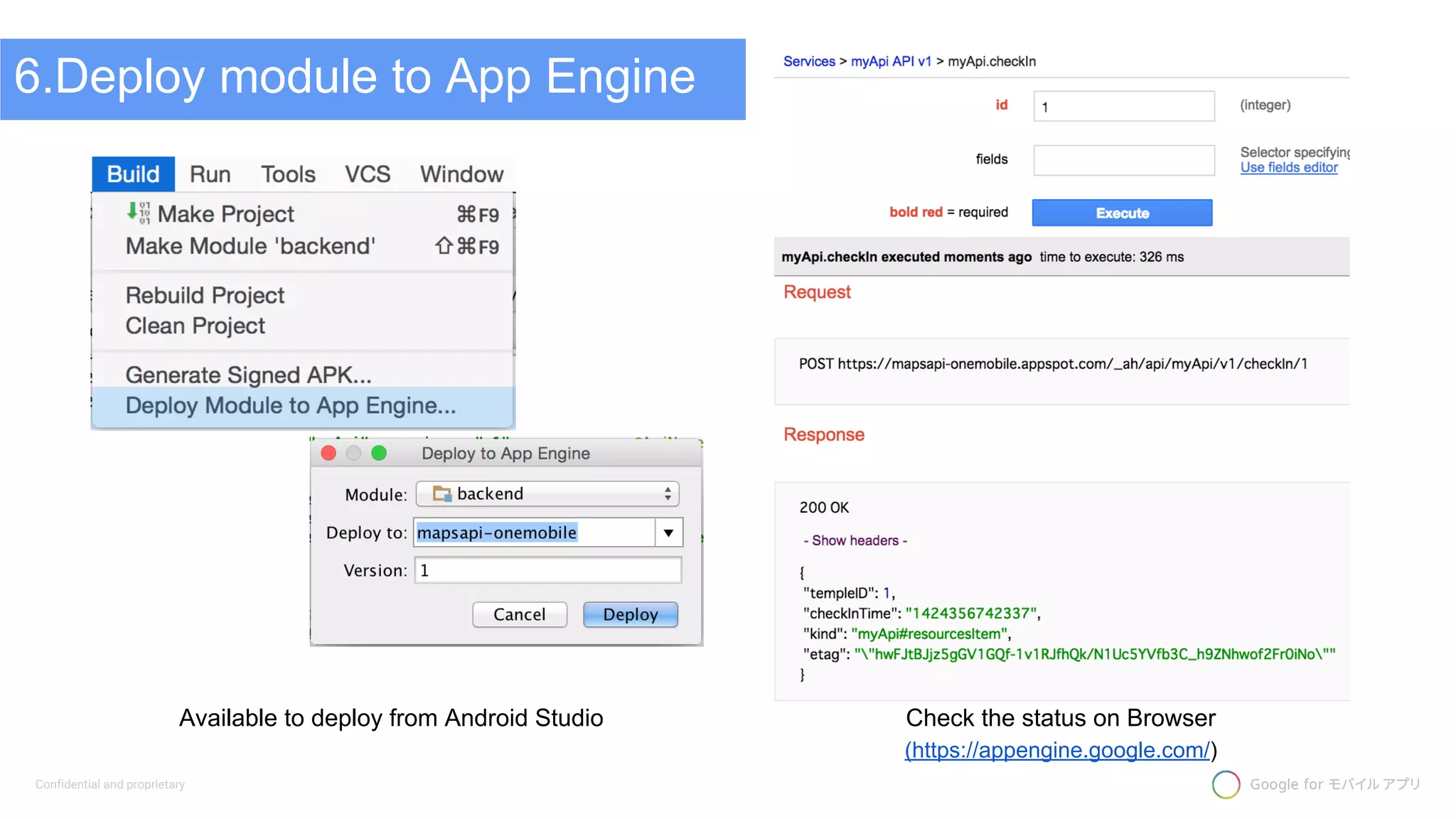Choose Make Project menu entry
This screenshot has height=819, width=1456.
[x=304, y=214]
